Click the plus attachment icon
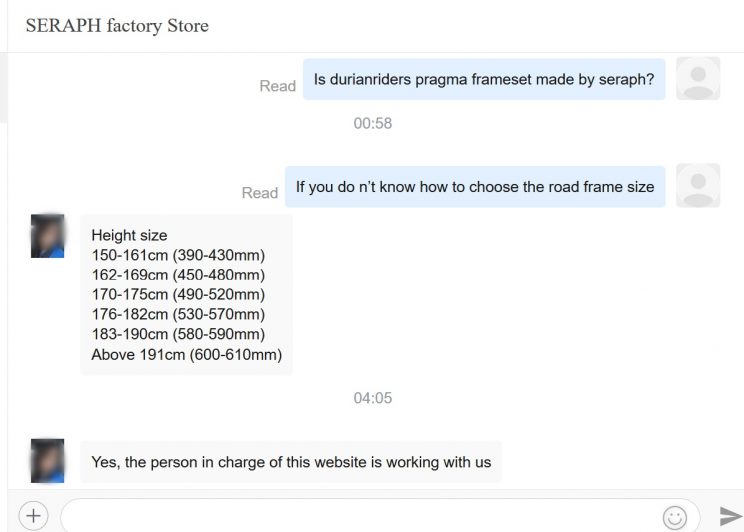This screenshot has width=744, height=532. coord(33,516)
